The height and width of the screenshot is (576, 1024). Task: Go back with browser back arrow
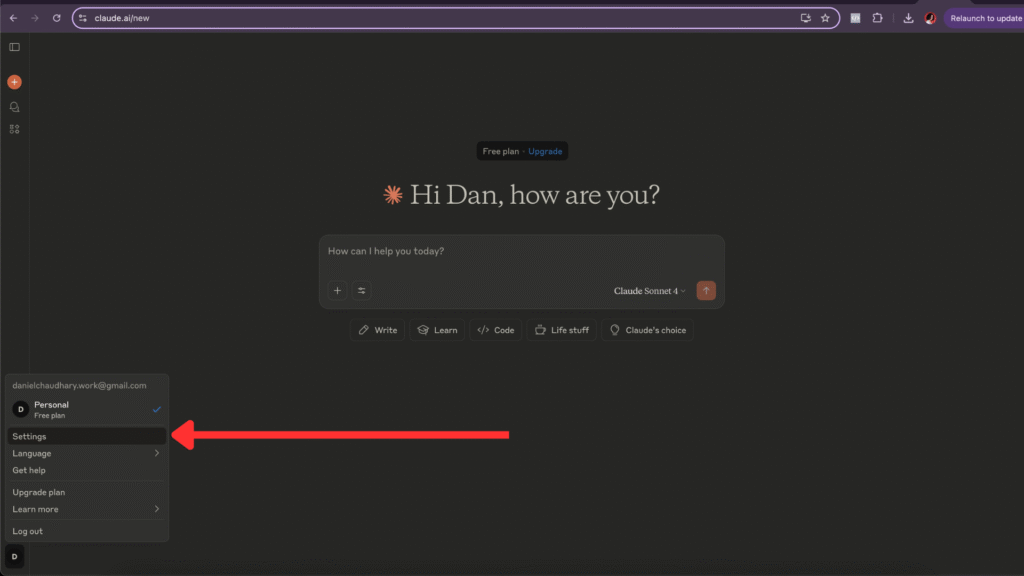pyautogui.click(x=13, y=18)
